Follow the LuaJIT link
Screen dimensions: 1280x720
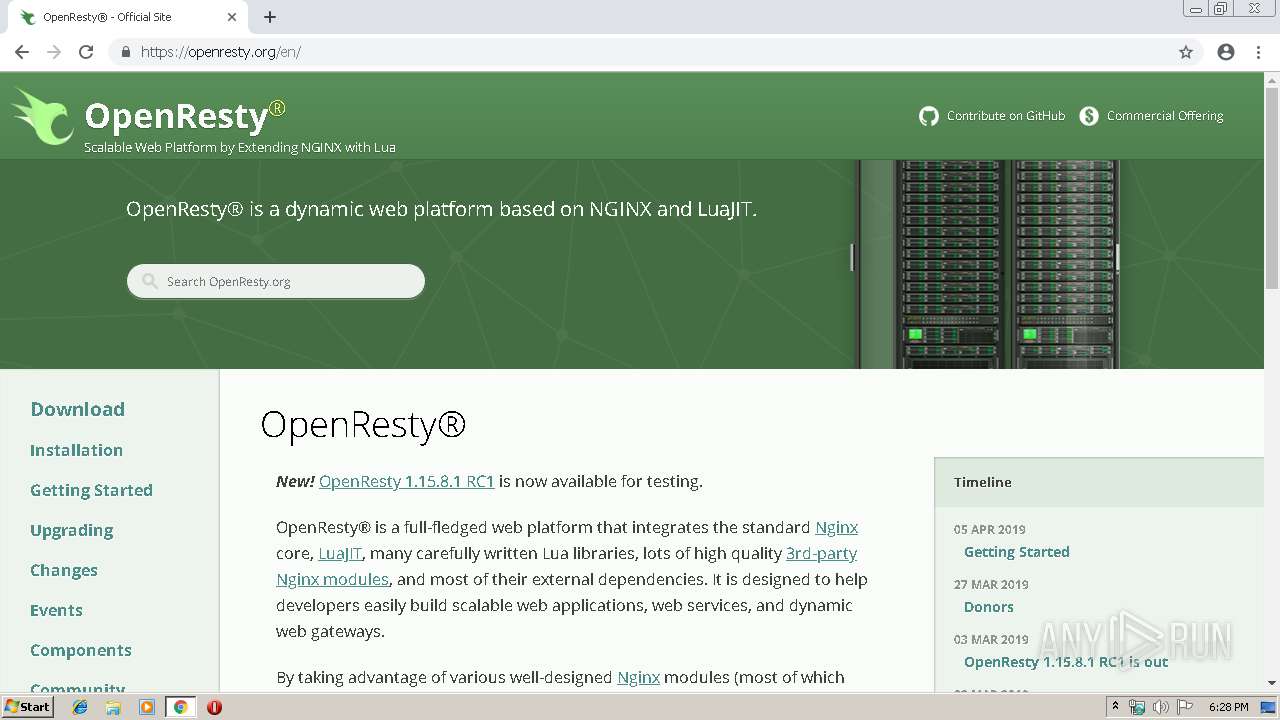point(340,553)
